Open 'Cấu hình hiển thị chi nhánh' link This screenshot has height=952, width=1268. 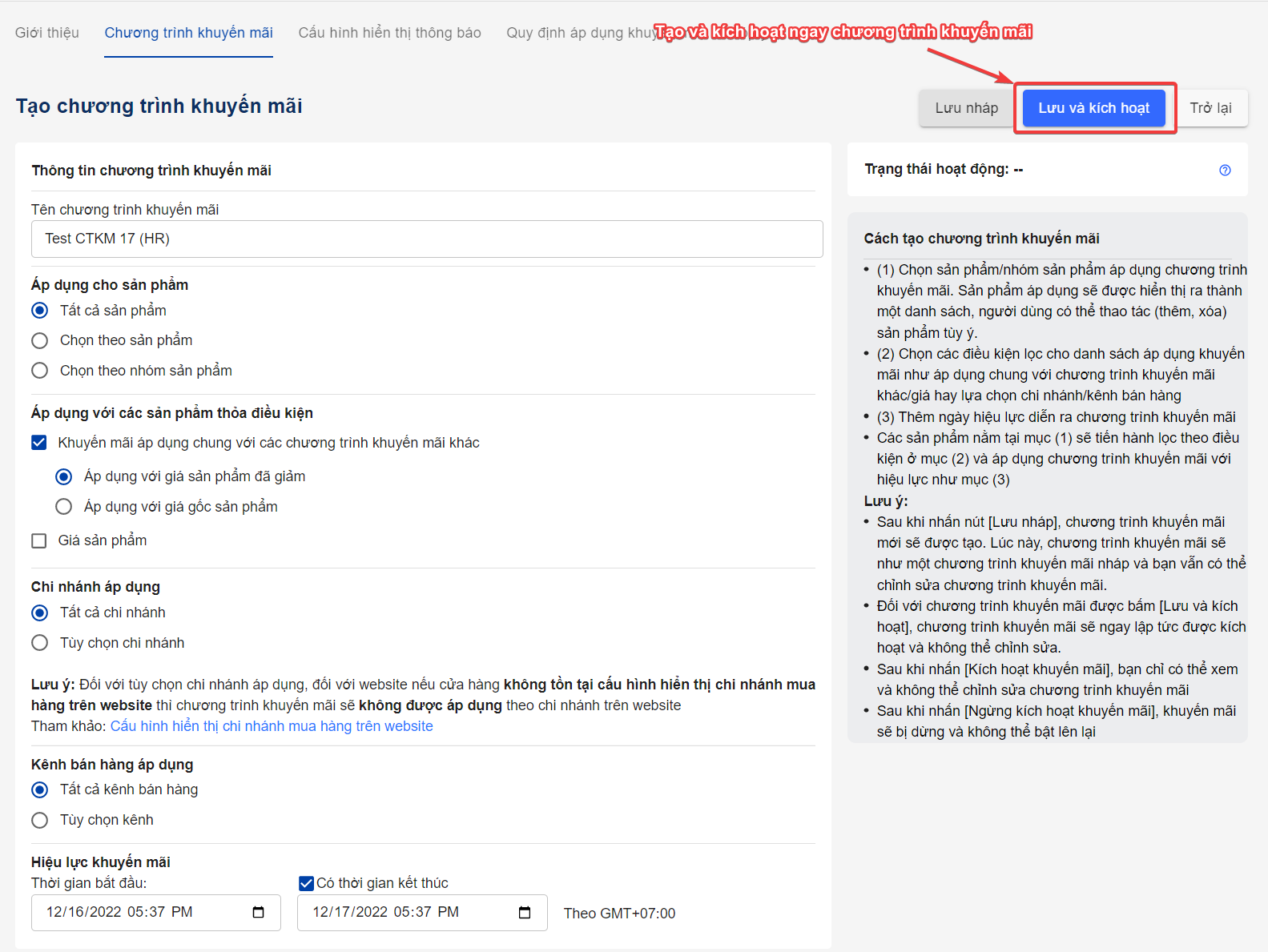click(x=272, y=726)
